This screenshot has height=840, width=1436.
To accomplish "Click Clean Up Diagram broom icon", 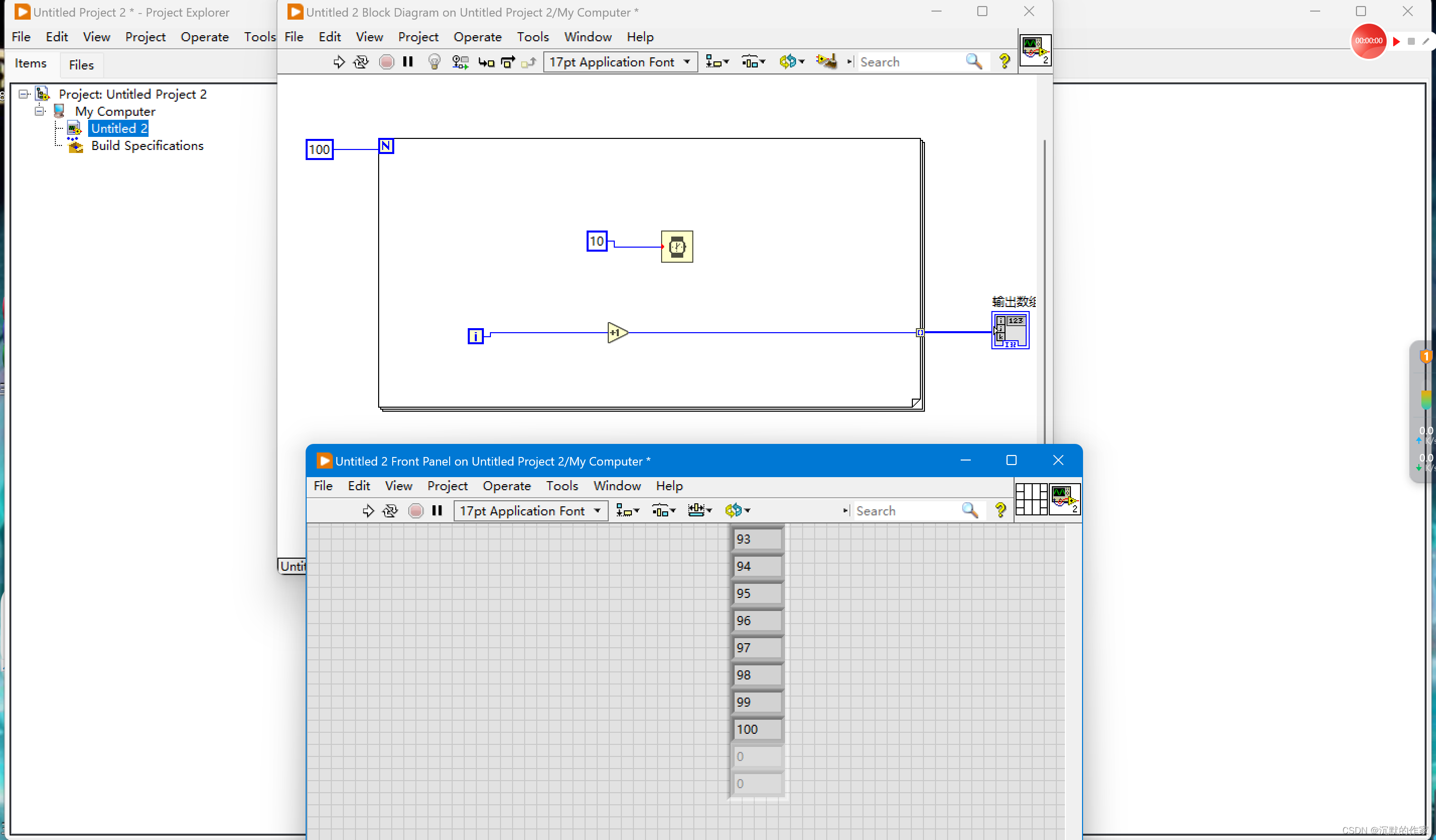I will pyautogui.click(x=827, y=61).
